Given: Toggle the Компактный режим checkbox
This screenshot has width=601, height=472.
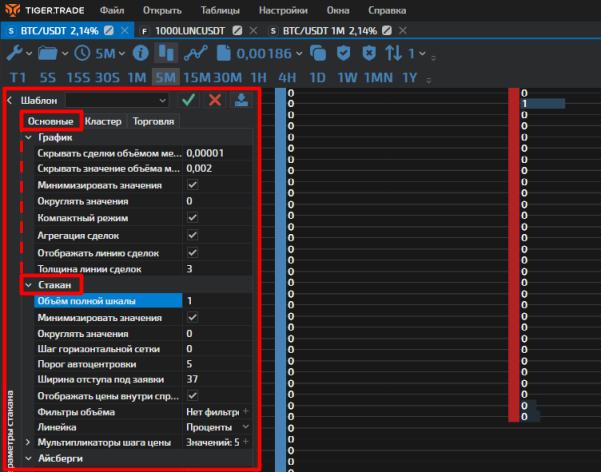Looking at the screenshot, I should (x=193, y=218).
